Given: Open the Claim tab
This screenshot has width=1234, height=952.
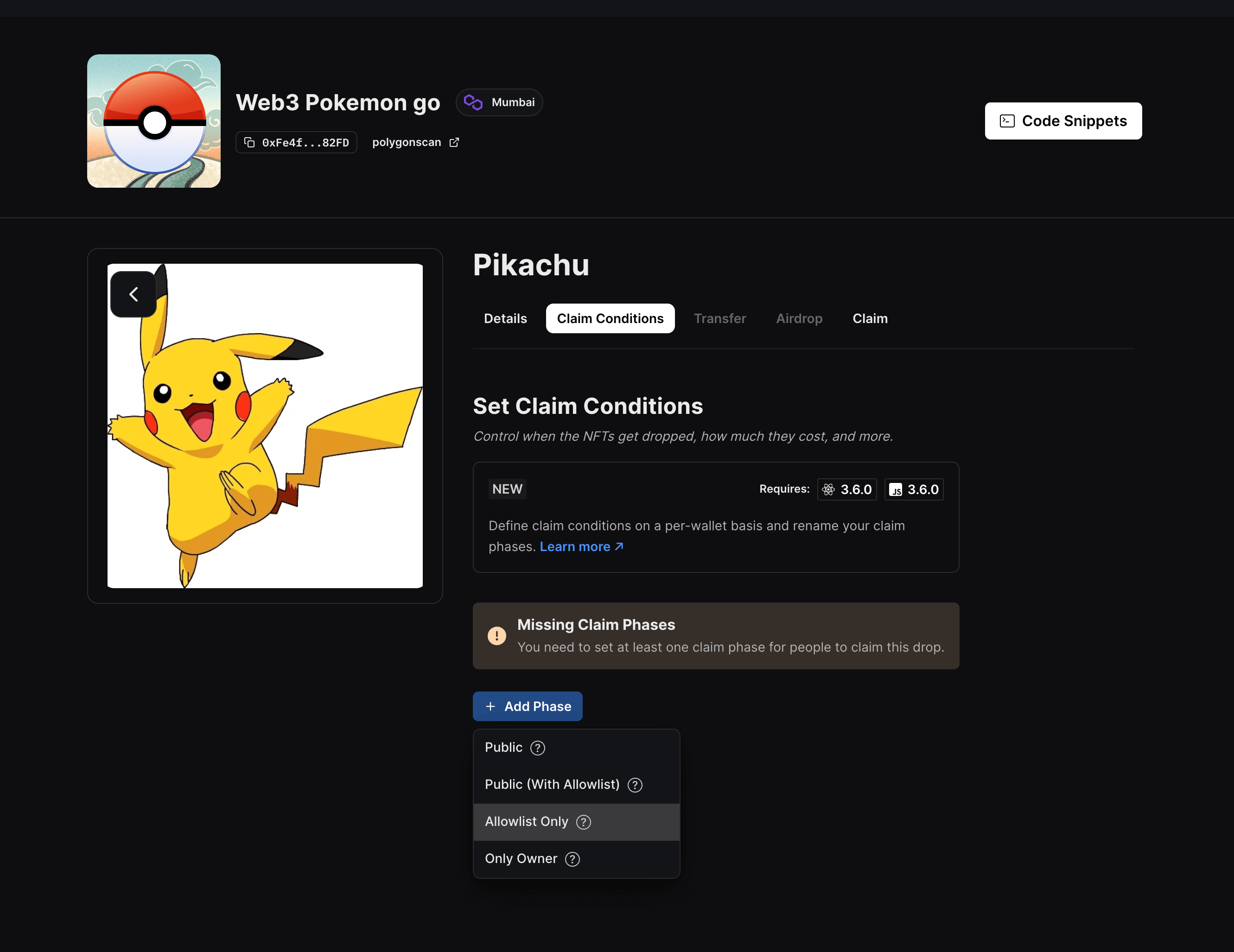Looking at the screenshot, I should click(870, 319).
